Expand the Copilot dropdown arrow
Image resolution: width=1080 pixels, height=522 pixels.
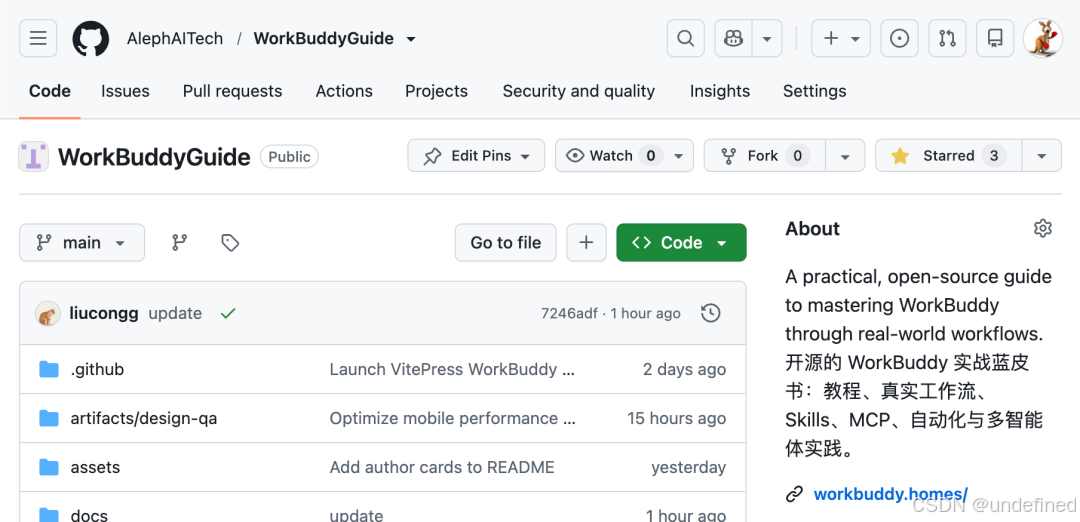[x=767, y=38]
